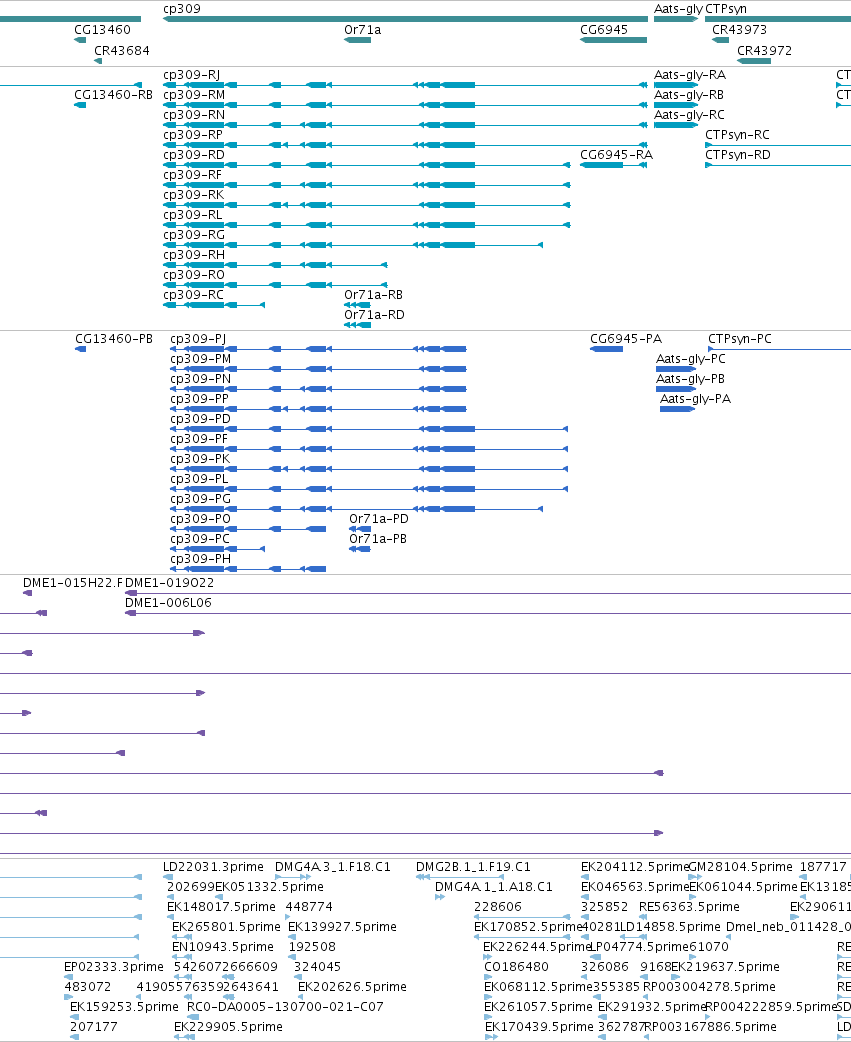The height and width of the screenshot is (1042, 851).
Task: Open protein cp309-PG
Action: click(201, 498)
